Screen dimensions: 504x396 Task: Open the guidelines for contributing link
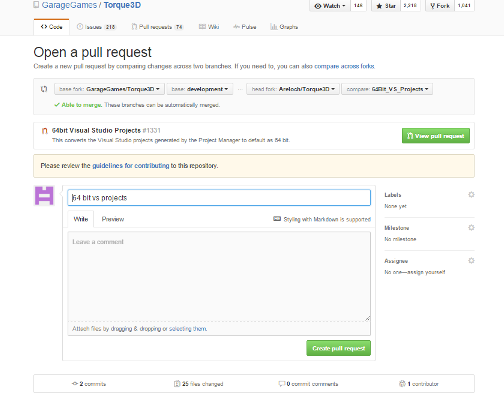tap(131, 166)
